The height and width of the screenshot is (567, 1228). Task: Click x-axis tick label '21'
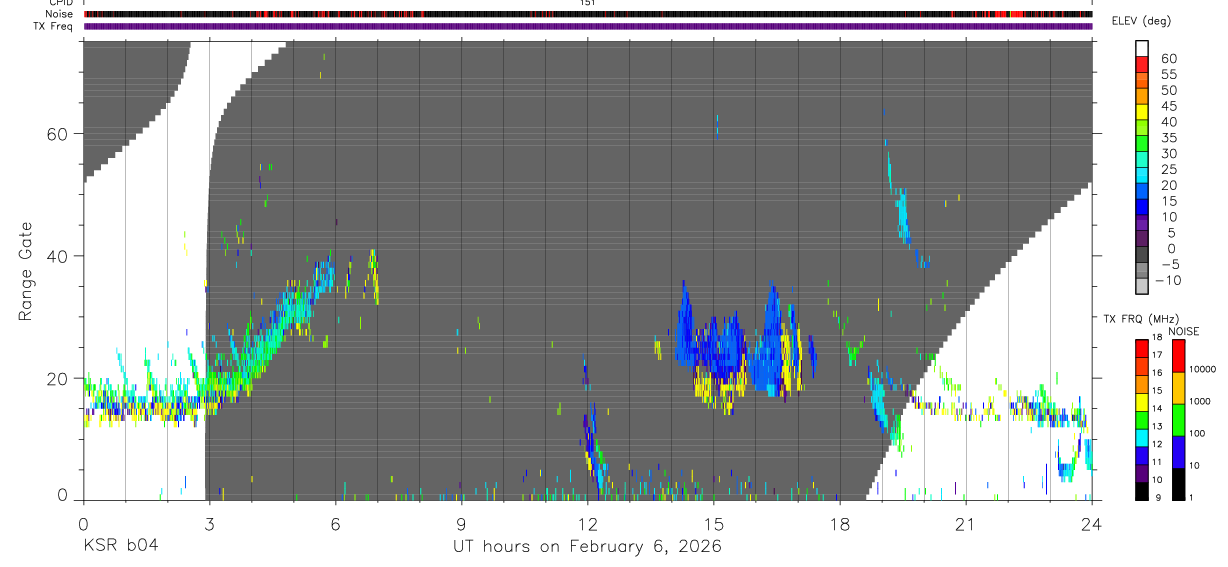click(966, 523)
